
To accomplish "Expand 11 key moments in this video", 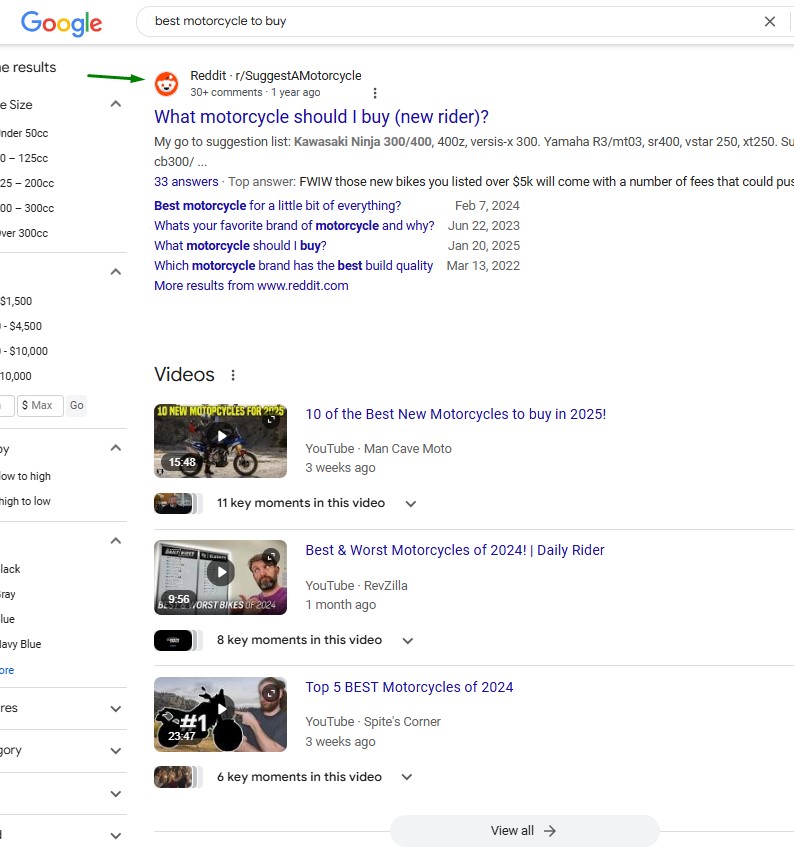I will point(411,504).
